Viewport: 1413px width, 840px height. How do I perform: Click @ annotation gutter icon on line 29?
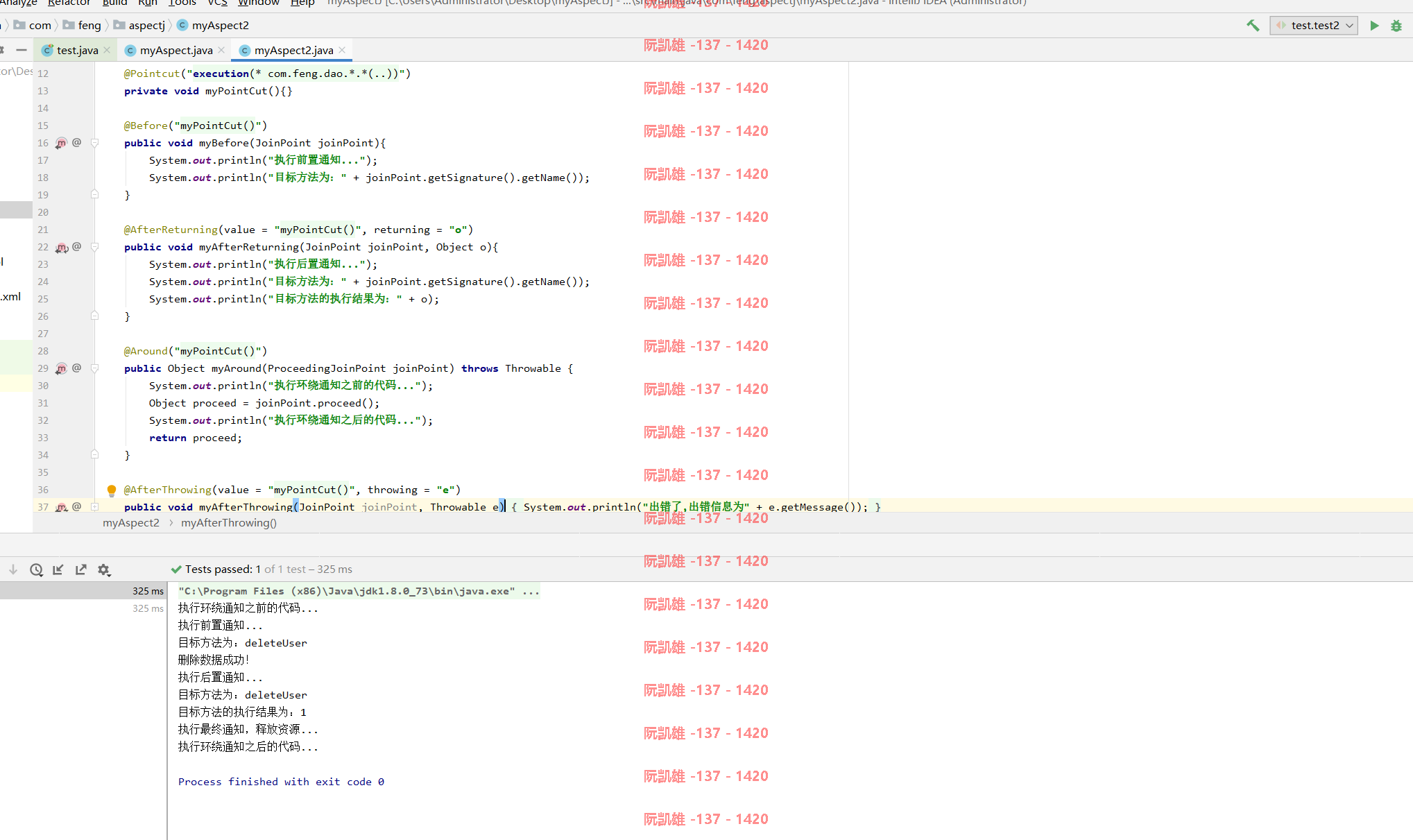point(76,368)
